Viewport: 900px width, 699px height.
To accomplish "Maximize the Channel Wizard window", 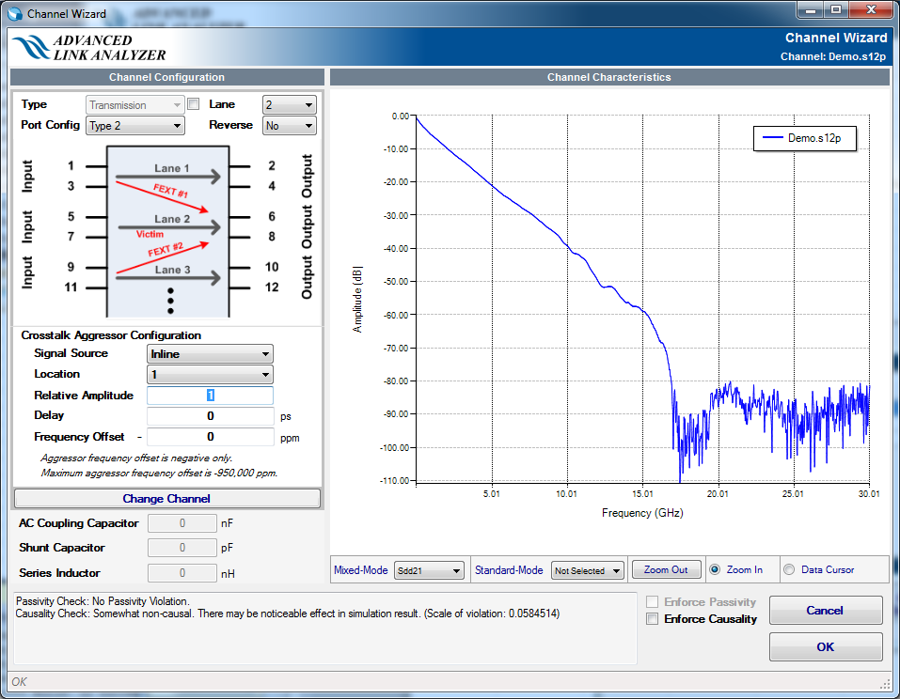I will tap(834, 11).
